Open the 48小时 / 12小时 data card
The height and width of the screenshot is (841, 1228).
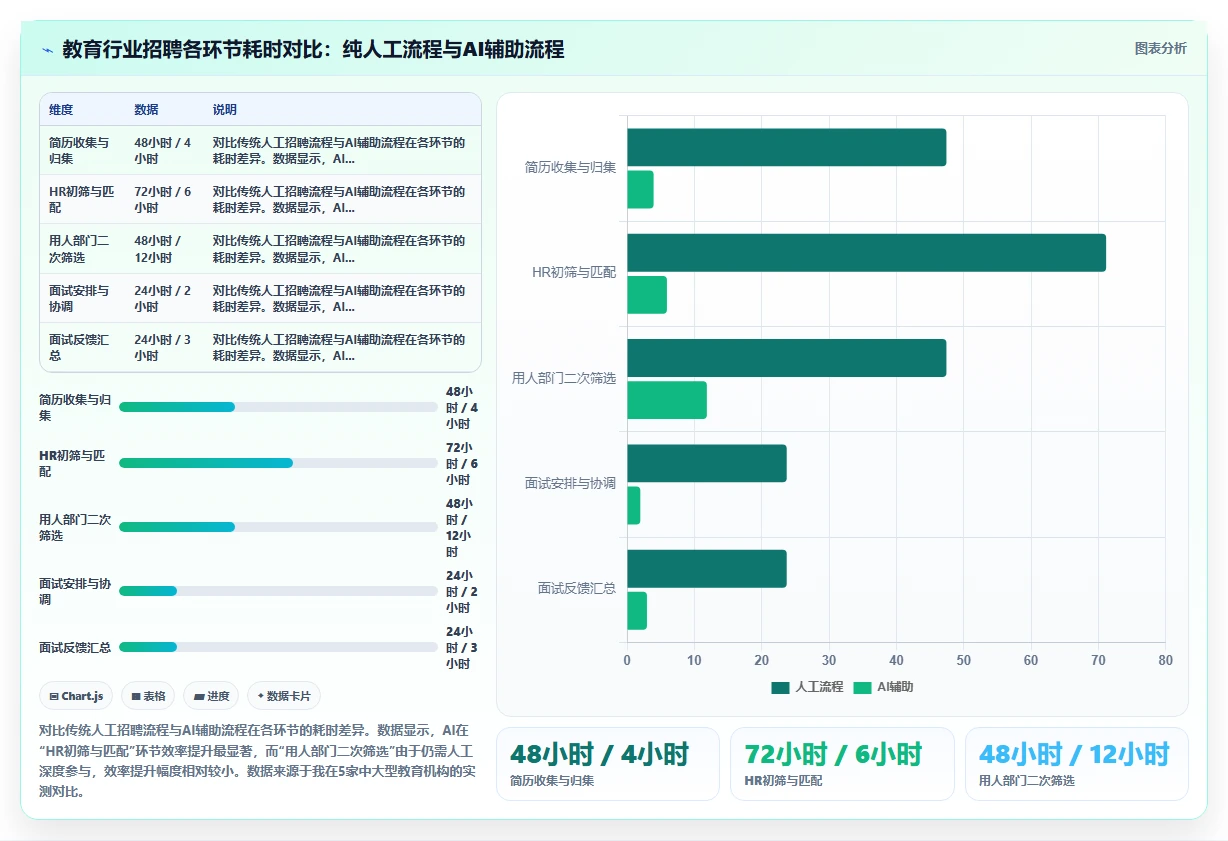pos(1077,764)
